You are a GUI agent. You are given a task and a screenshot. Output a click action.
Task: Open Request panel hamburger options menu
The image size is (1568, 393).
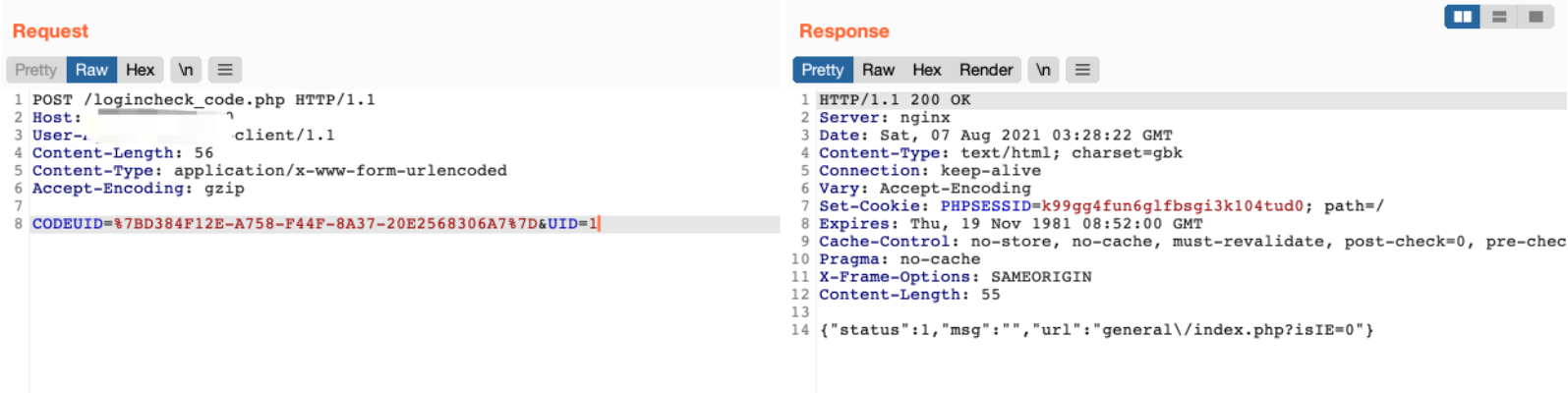(x=225, y=70)
